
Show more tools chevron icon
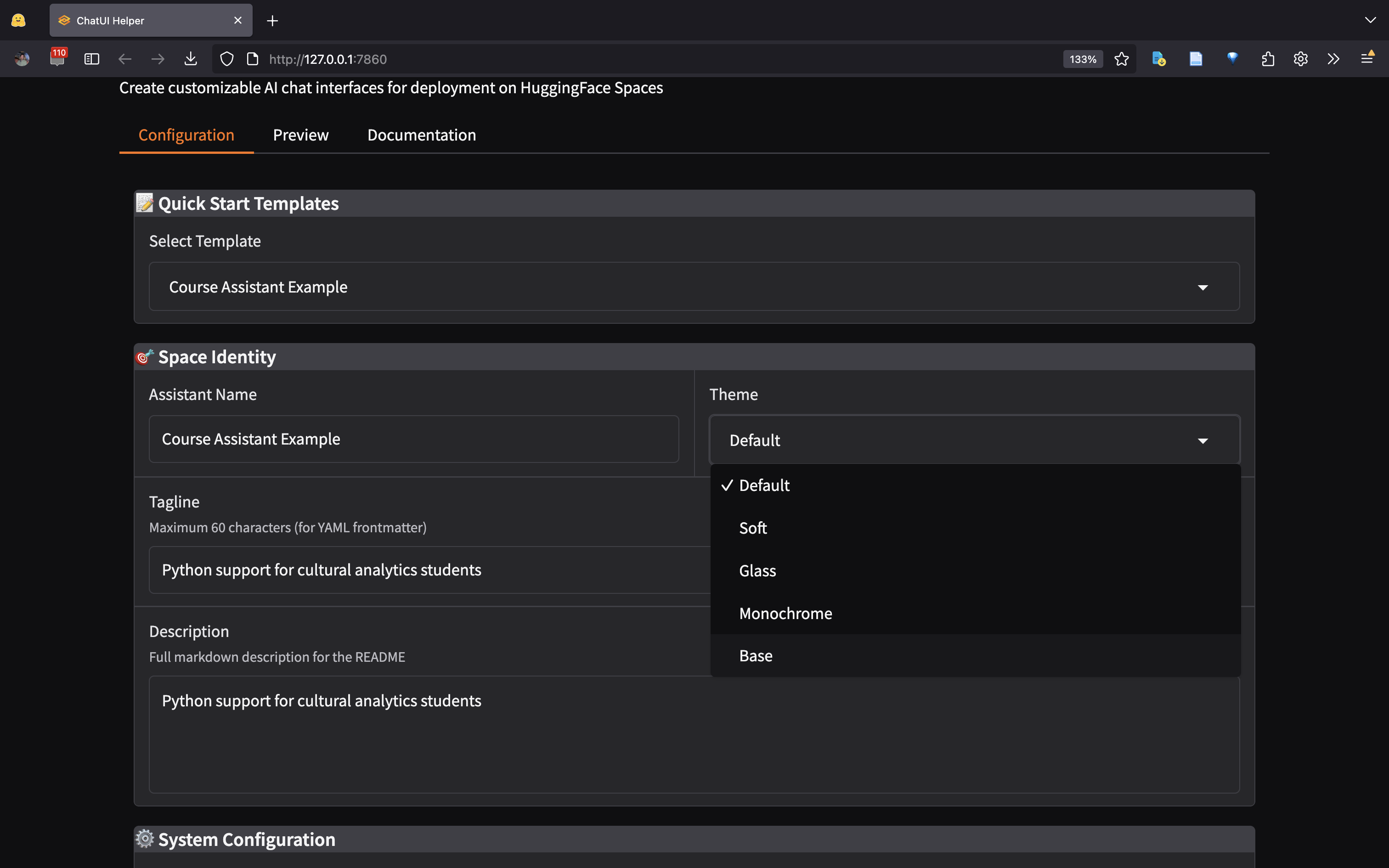(1333, 59)
